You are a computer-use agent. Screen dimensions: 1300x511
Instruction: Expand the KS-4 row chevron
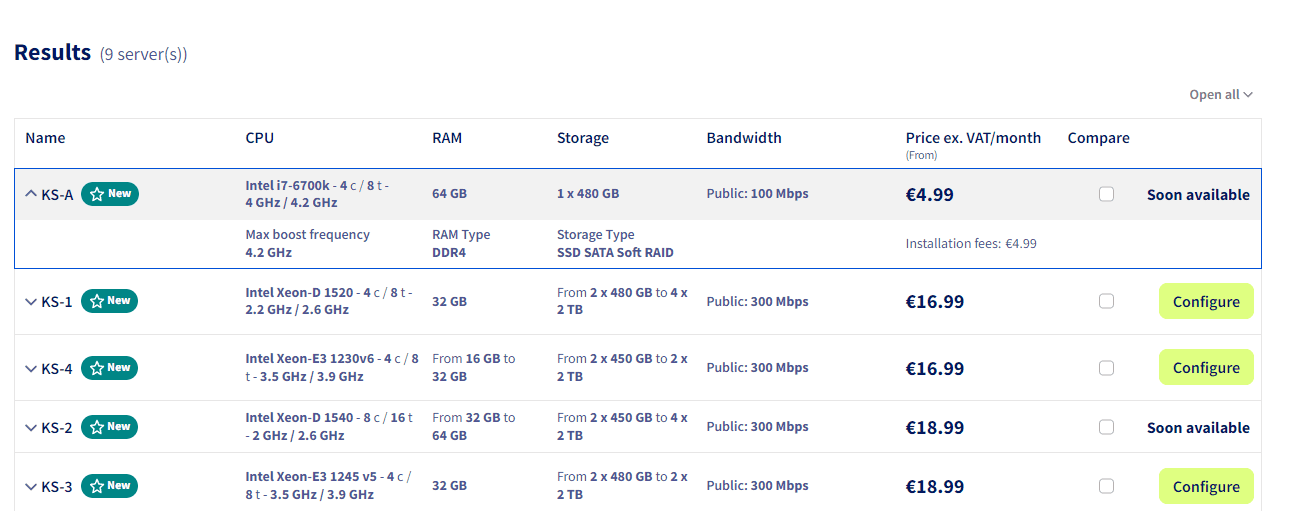click(x=30, y=368)
